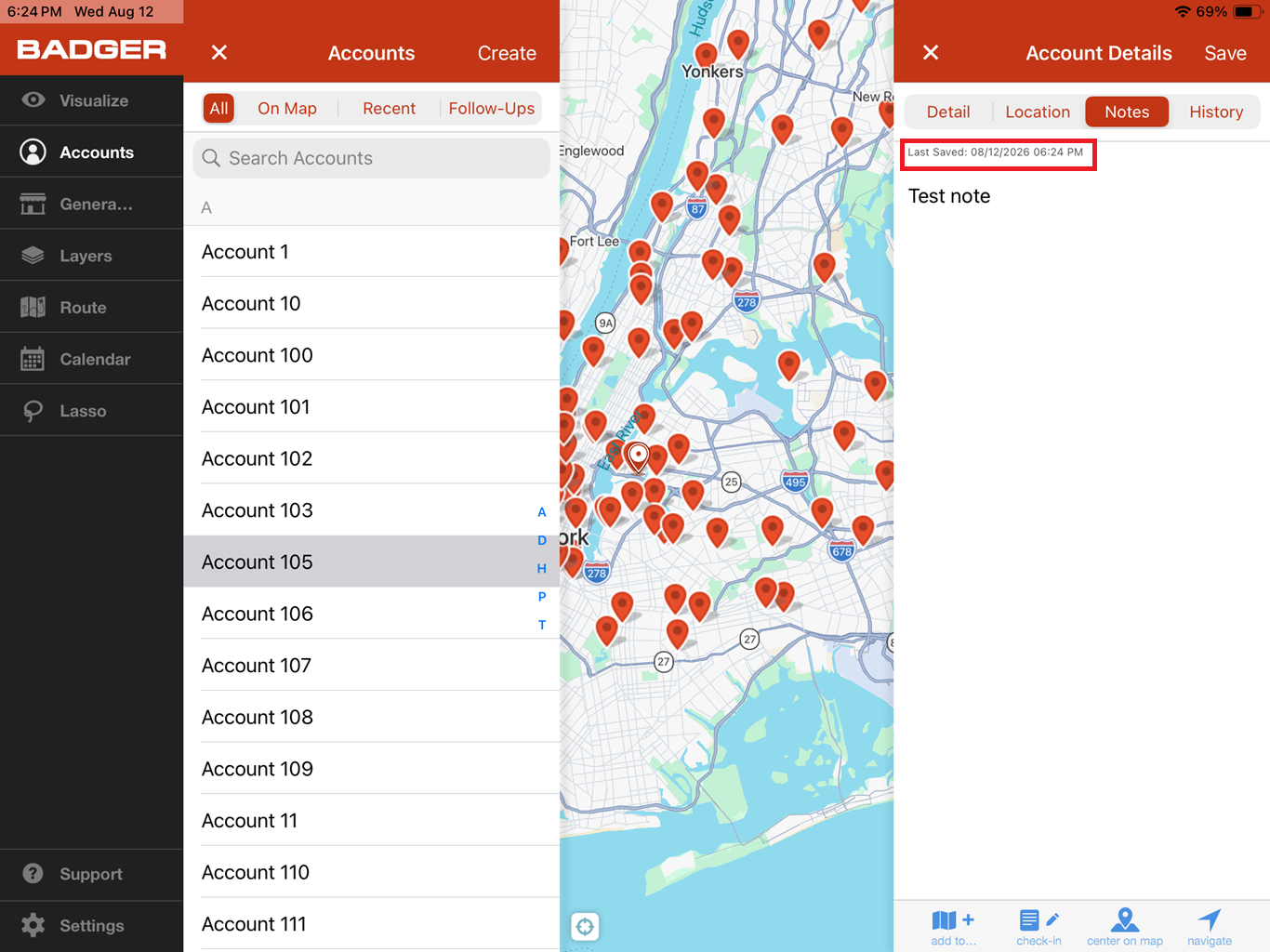Tap the Wi-Fi icon in status bar
1270x952 pixels.
(1183, 12)
